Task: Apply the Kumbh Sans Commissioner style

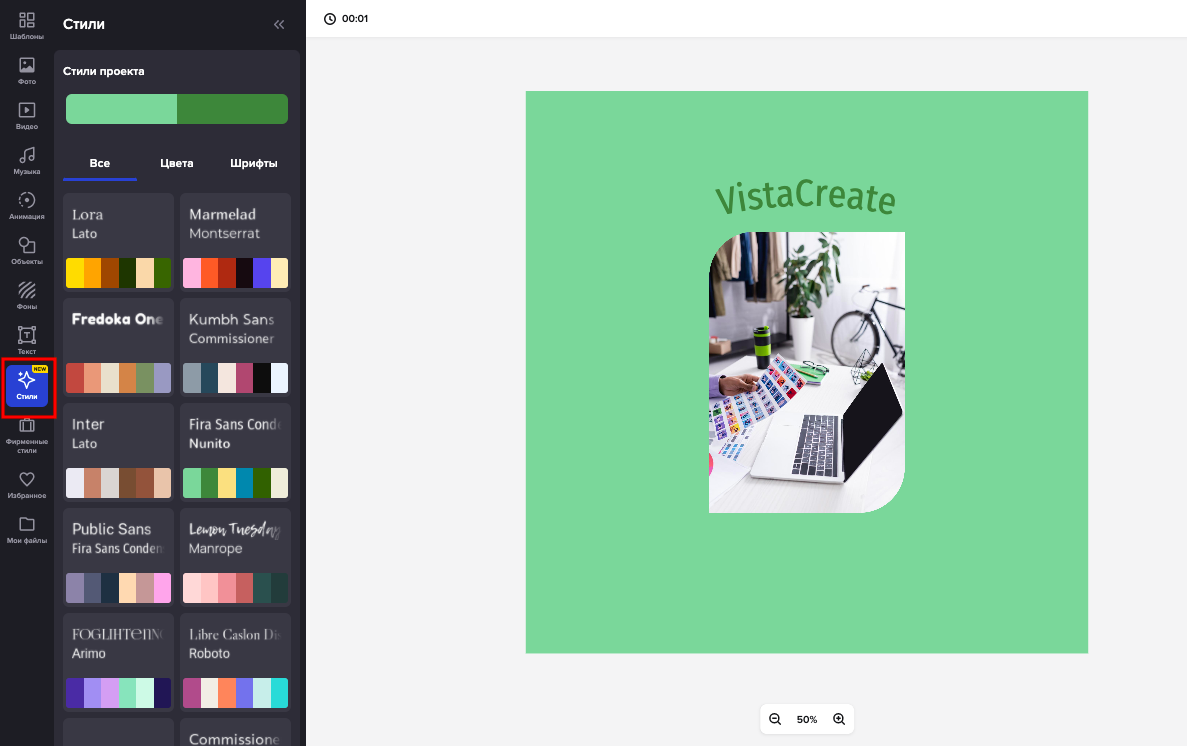Action: (235, 347)
